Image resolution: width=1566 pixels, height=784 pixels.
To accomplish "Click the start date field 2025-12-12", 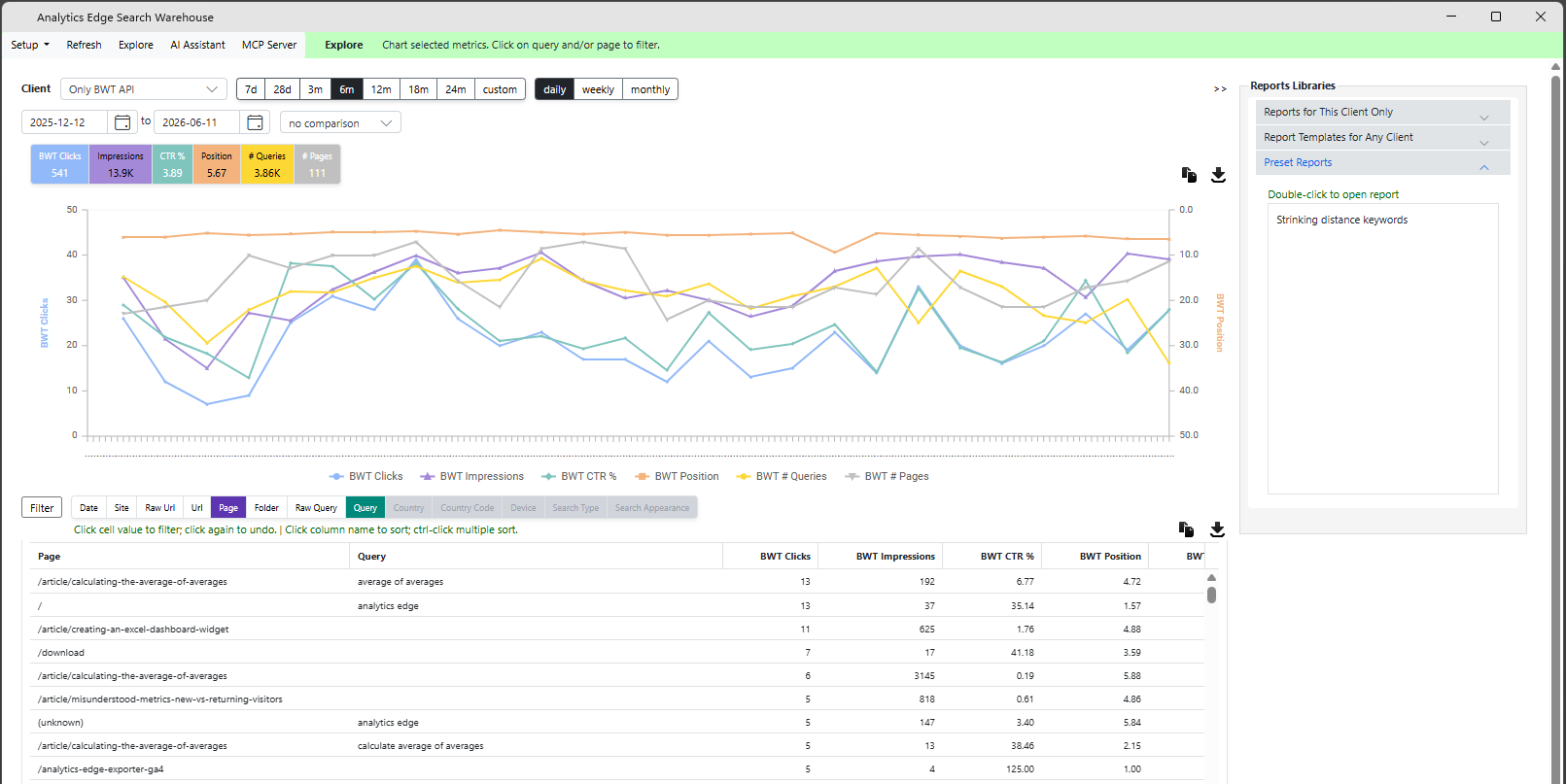I will tap(65, 122).
